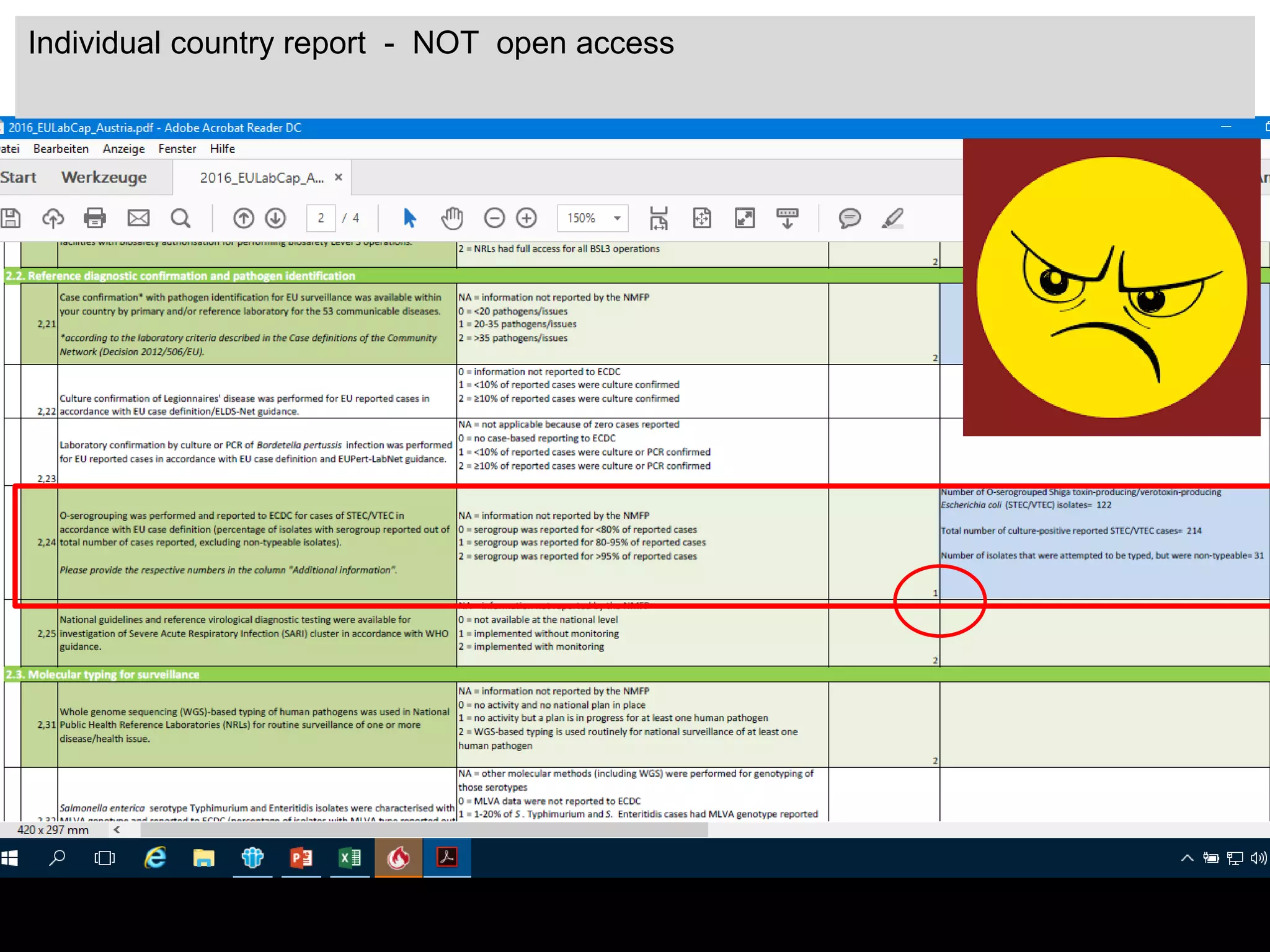The width and height of the screenshot is (1270, 952).
Task: Print the document with printer icon
Action: (x=95, y=218)
